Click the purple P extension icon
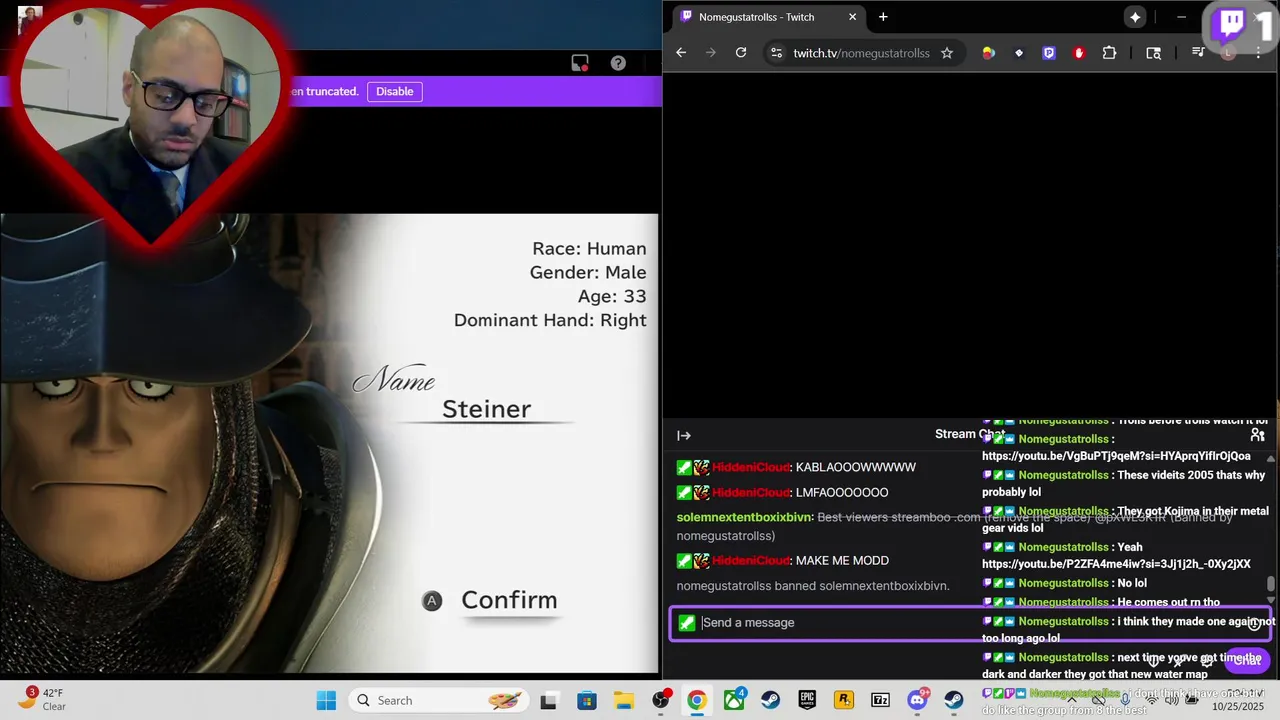 pos(1049,53)
